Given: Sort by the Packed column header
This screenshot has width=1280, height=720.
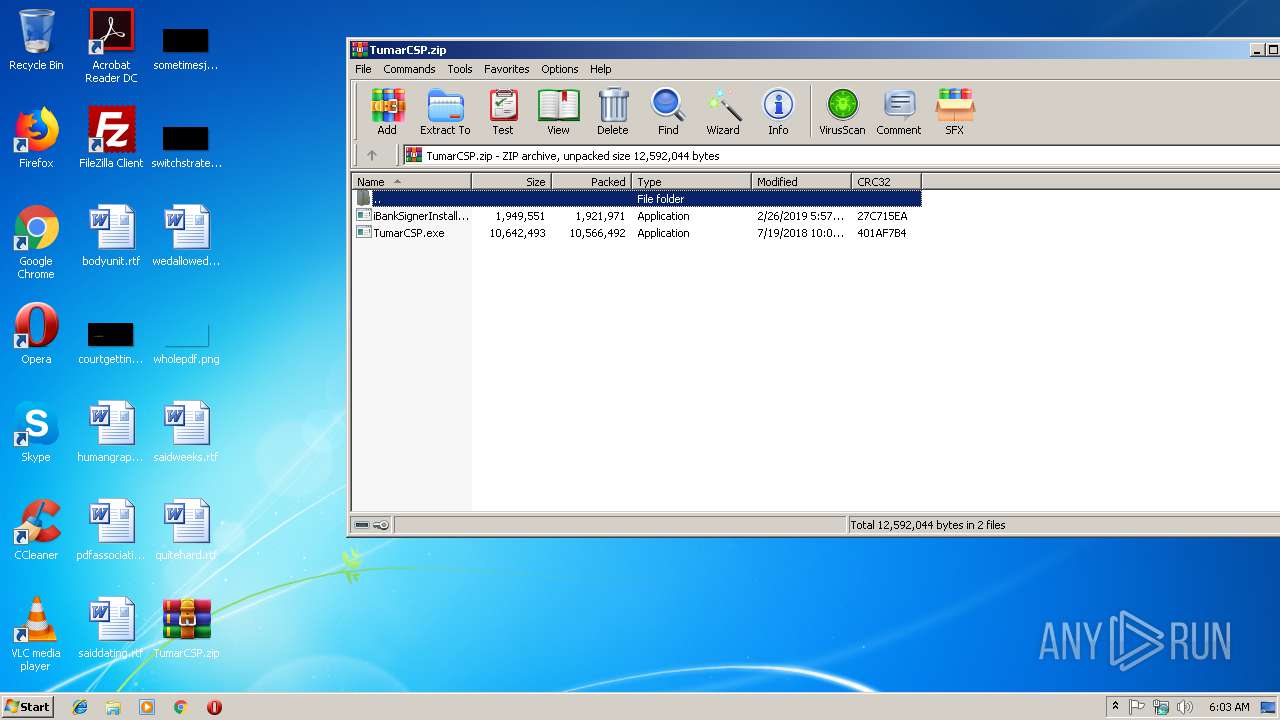Looking at the screenshot, I should (592, 182).
